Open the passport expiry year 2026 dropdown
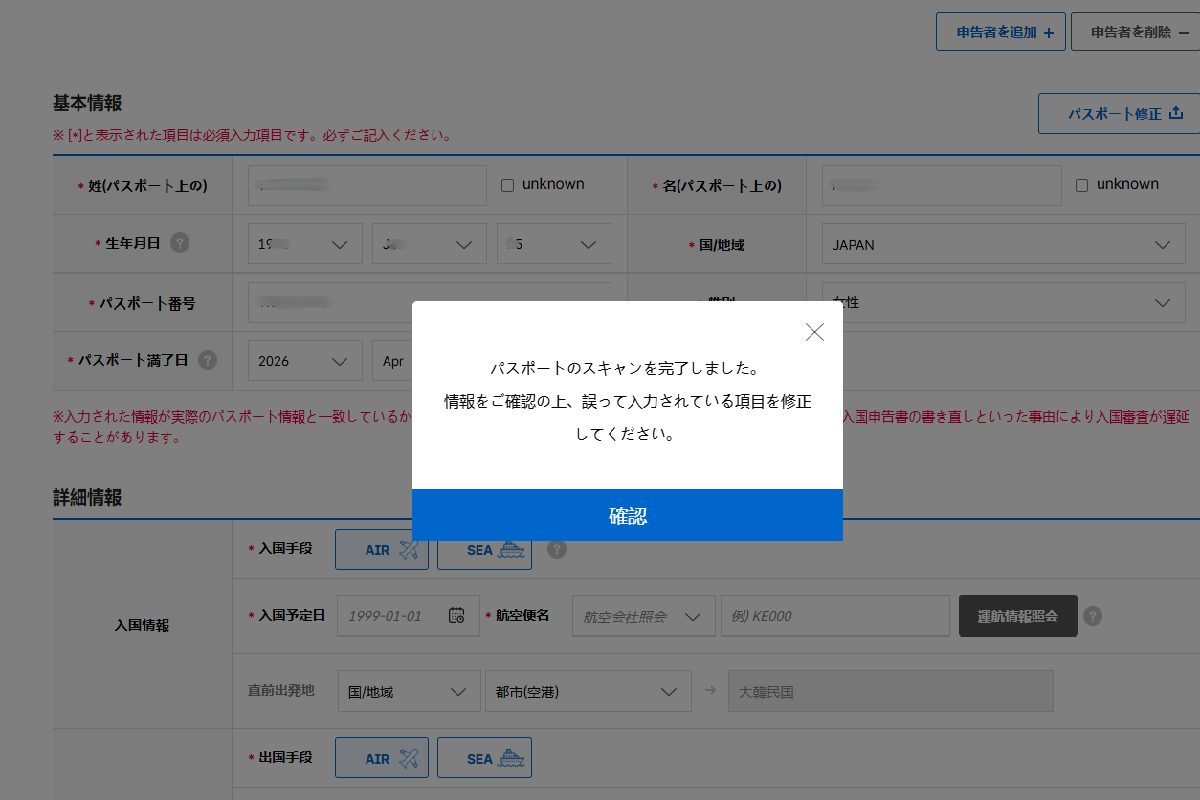The width and height of the screenshot is (1200, 800). pos(305,361)
